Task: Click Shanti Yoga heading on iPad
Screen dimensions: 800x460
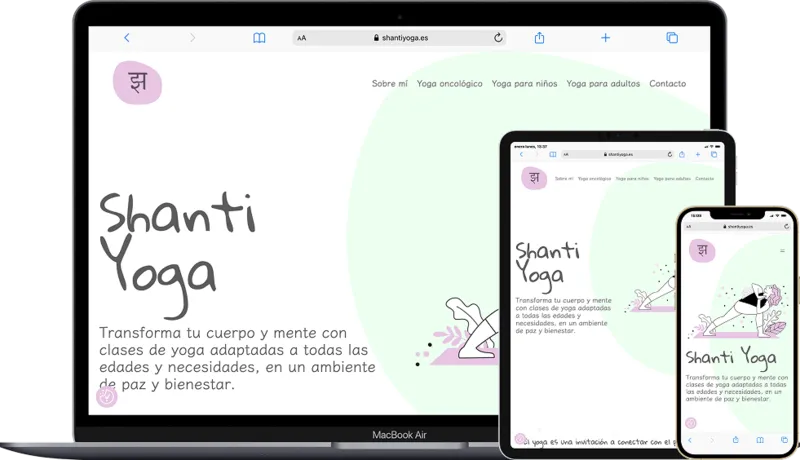Action: pos(547,266)
